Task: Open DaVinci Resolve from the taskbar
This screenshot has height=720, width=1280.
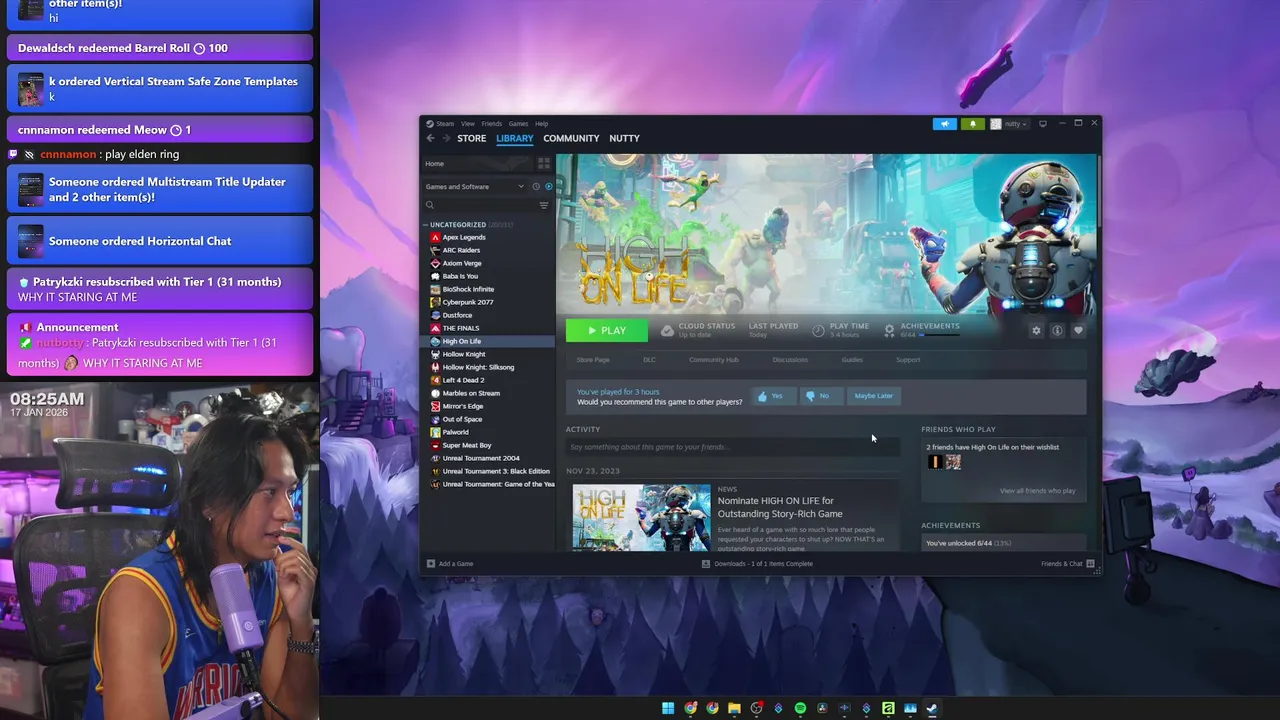Action: (822, 708)
